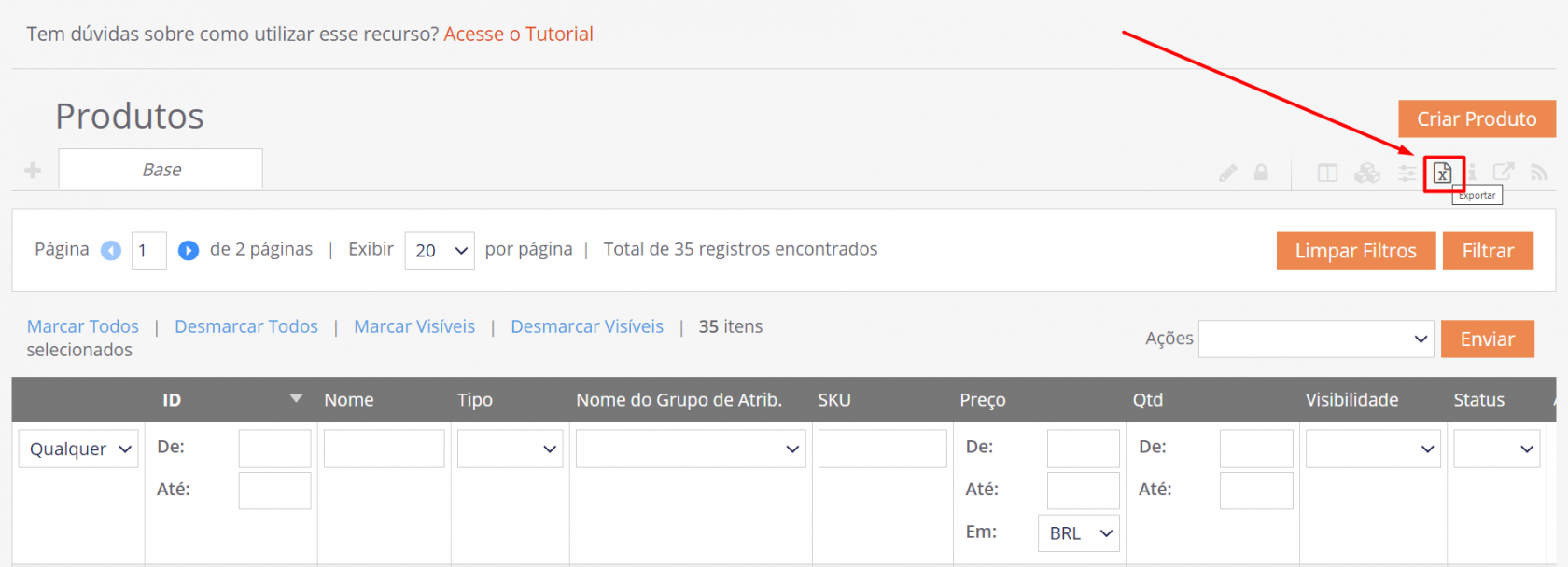The image size is (1568, 567).
Task: Go to the next page with the blue arrow
Action: 189,250
